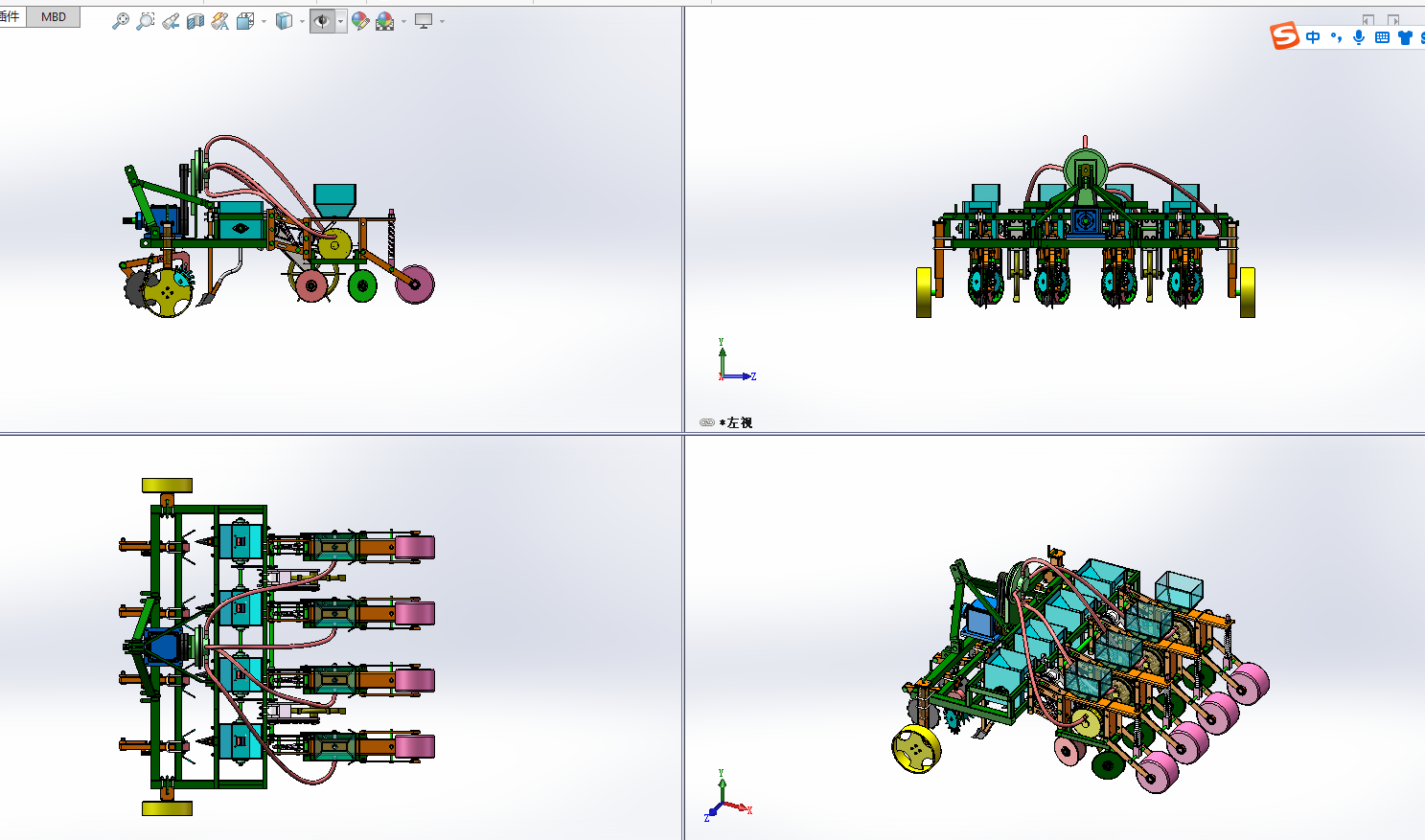The height and width of the screenshot is (840, 1425).
Task: Click the right-arrow panel button at top right
Action: (x=1393, y=19)
